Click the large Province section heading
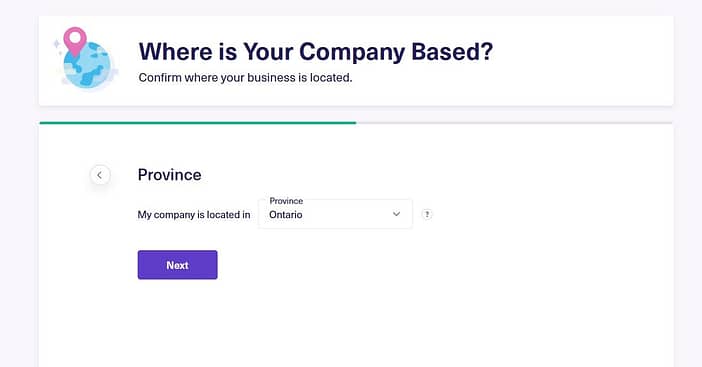This screenshot has width=702, height=367. coord(169,175)
